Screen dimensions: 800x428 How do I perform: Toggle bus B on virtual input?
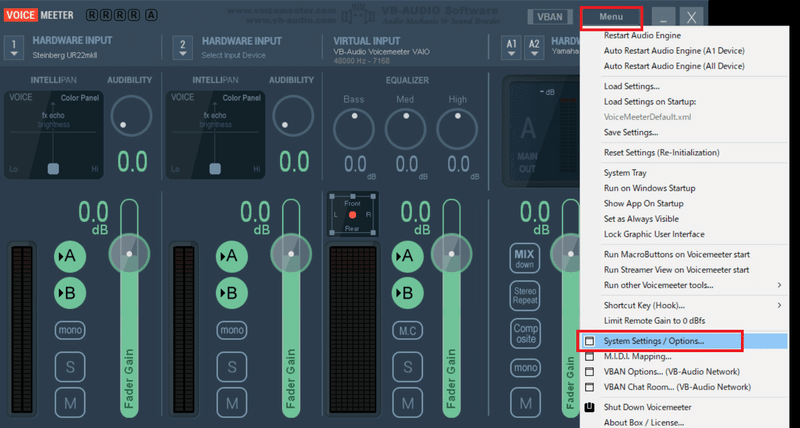(x=407, y=293)
